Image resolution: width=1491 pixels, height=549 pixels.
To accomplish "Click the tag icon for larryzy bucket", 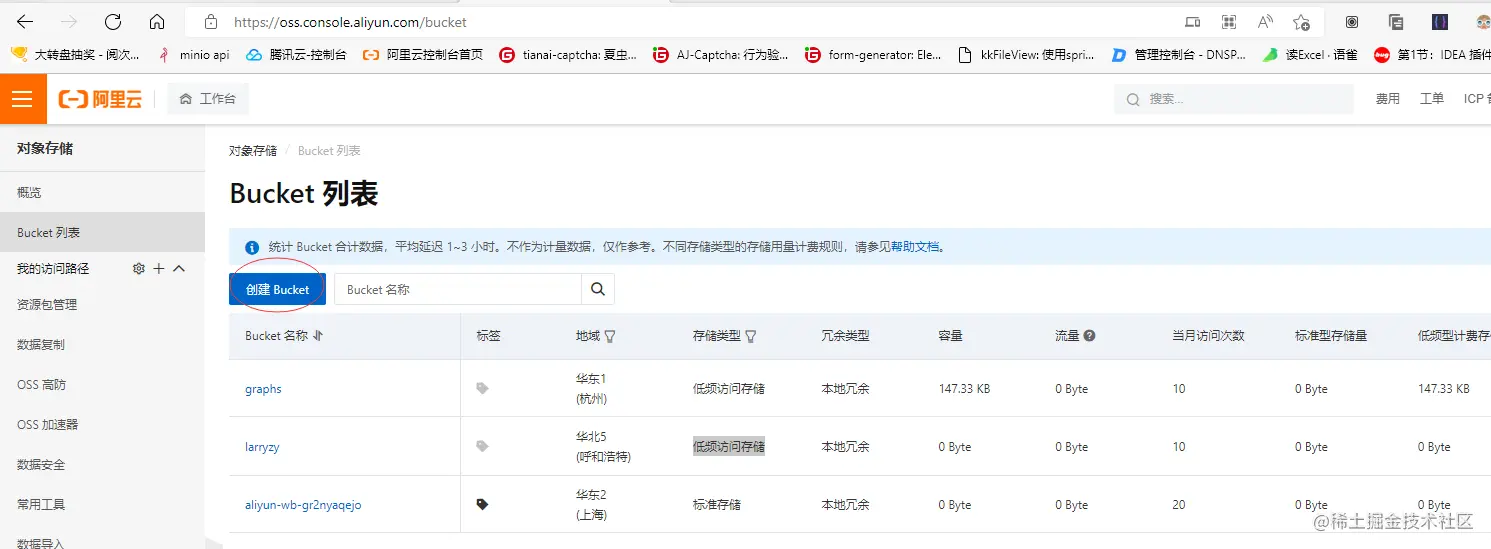I will [x=482, y=446].
